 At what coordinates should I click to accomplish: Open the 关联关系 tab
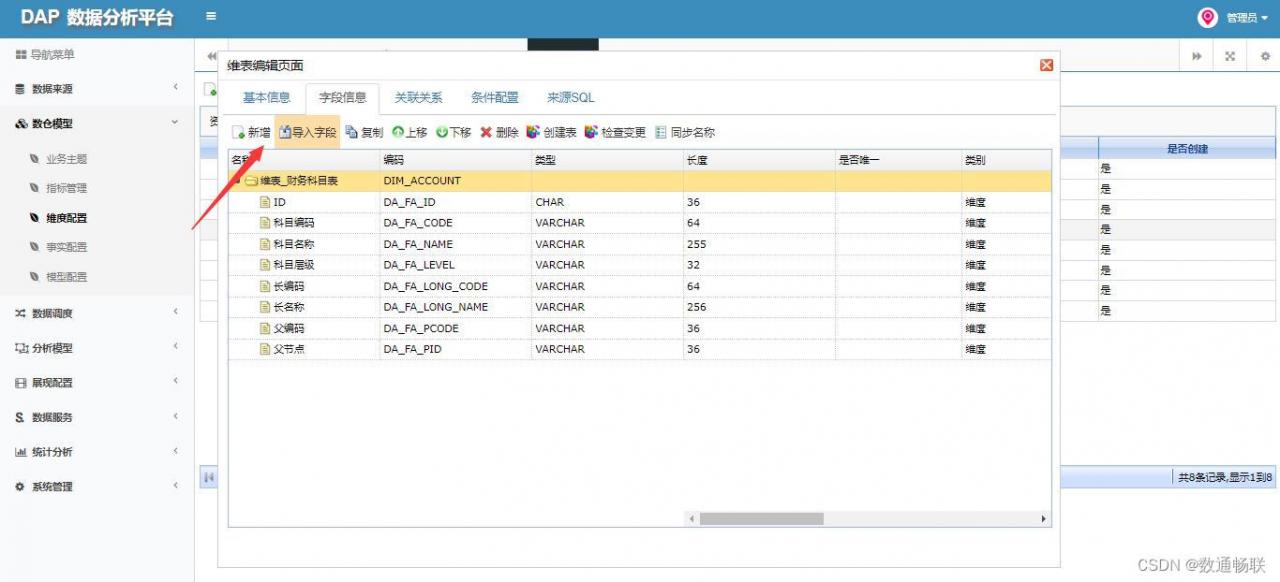tap(418, 98)
